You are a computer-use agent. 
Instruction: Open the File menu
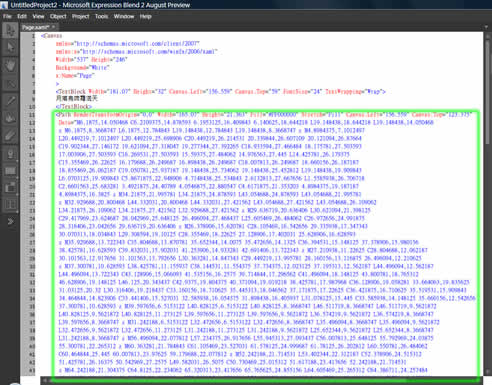(x=7, y=16)
